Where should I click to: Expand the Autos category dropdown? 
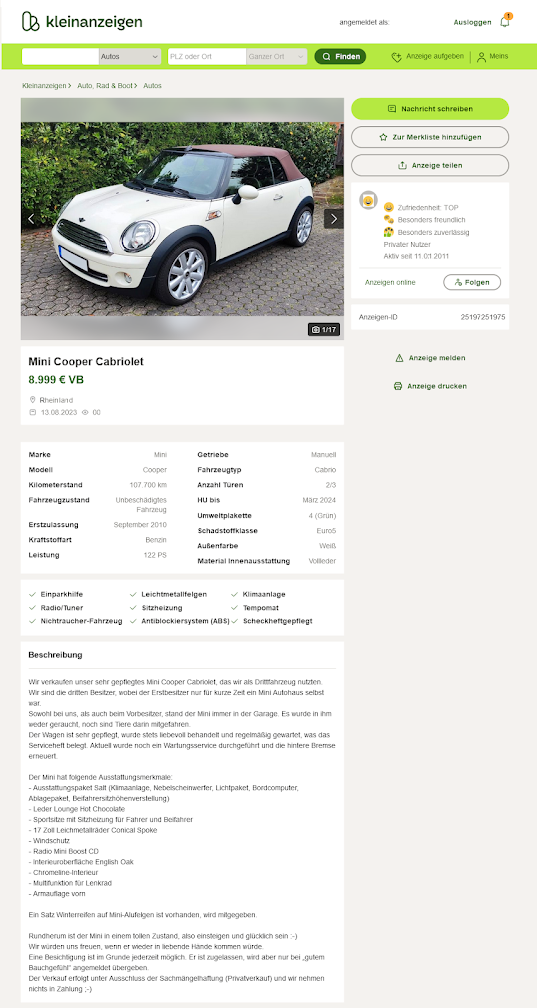pos(130,57)
